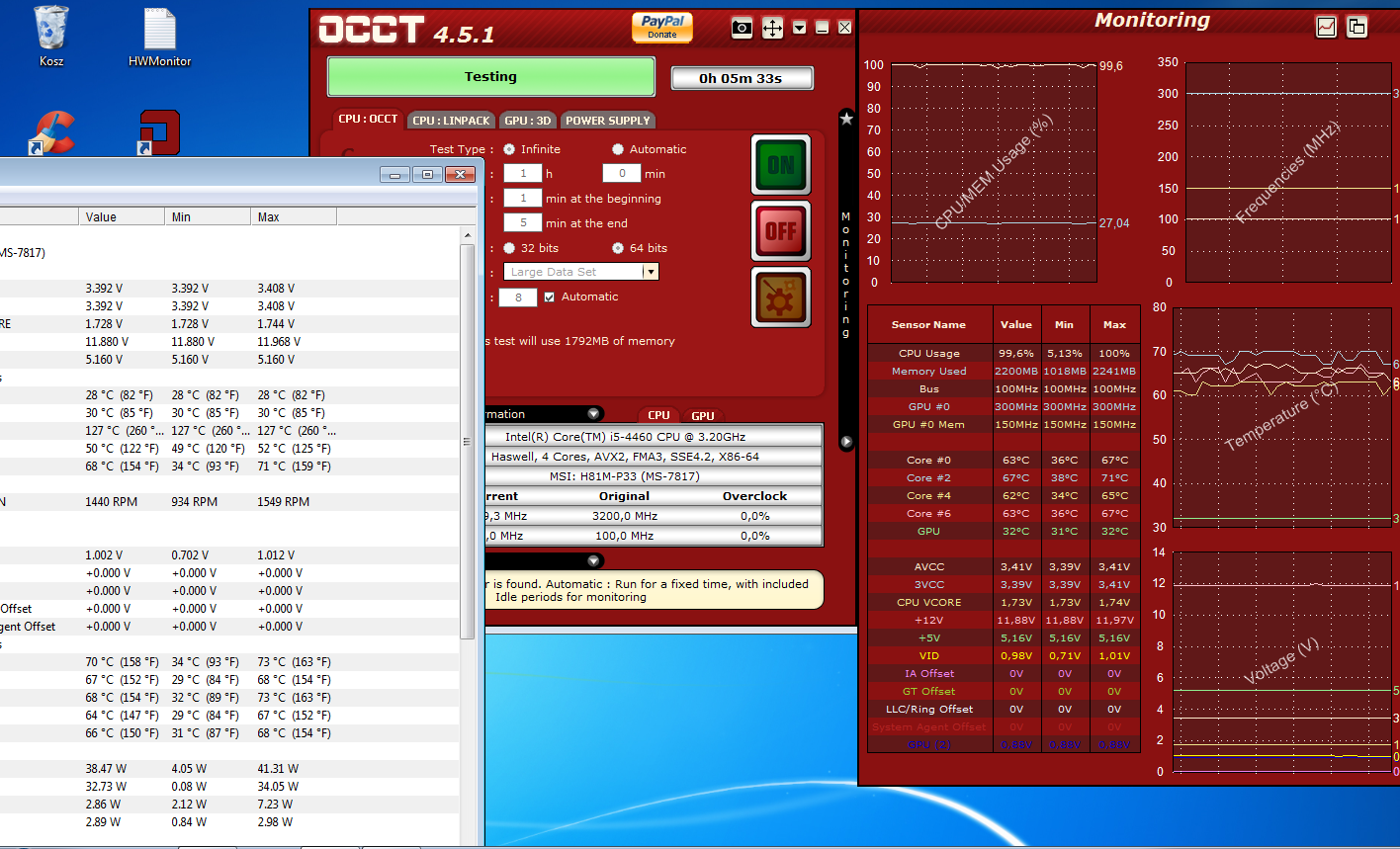Click the '11.968 V' max value in HWMonitor

(x=279, y=342)
